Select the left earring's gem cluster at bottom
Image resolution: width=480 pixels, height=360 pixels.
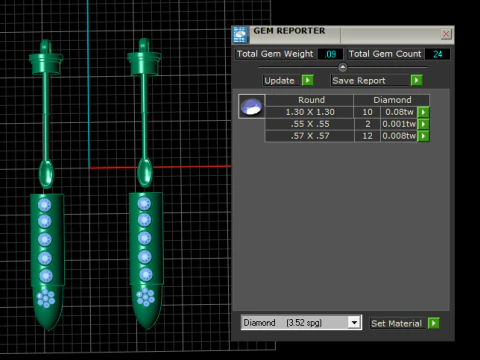[x=46, y=298]
